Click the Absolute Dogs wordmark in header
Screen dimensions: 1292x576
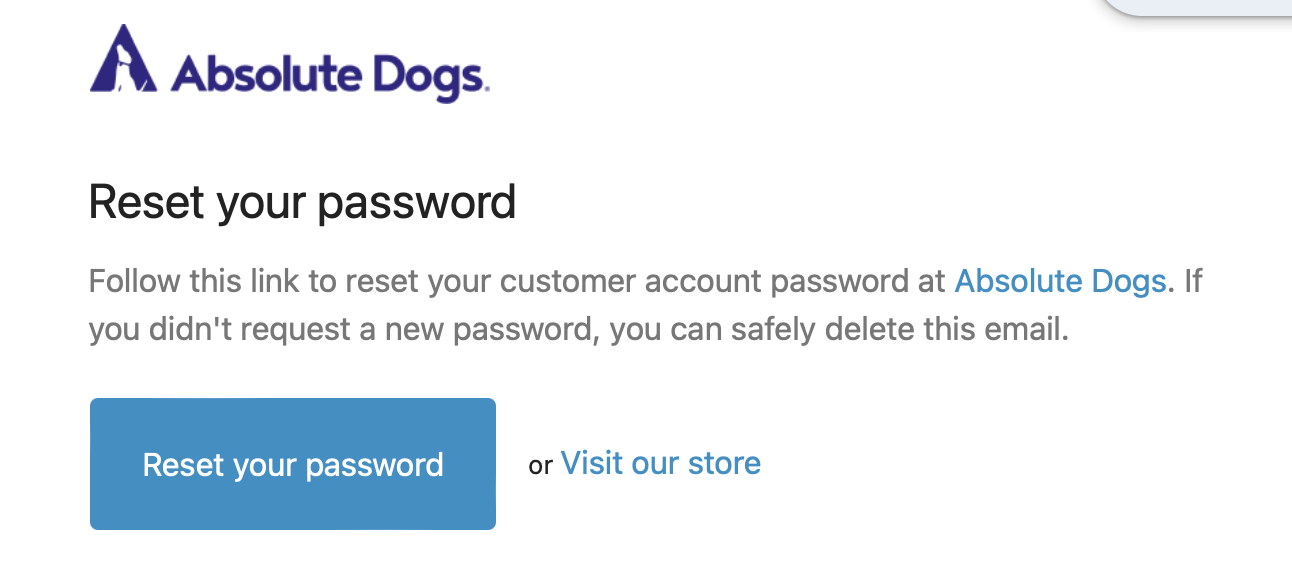tap(329, 75)
